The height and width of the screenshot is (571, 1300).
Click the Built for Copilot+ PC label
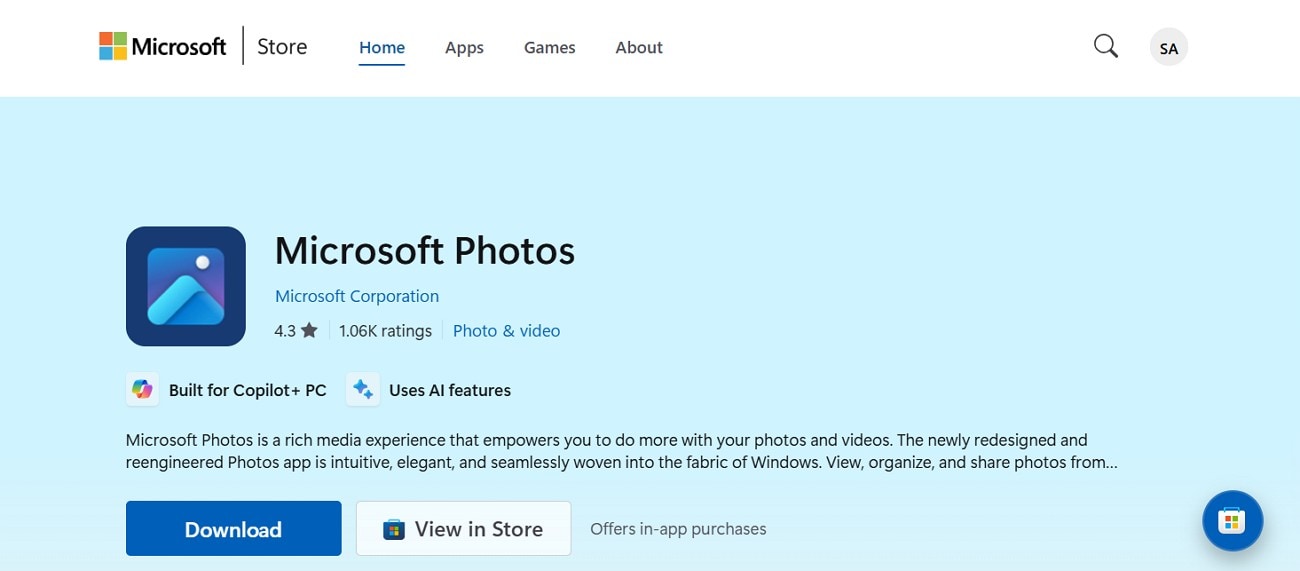coord(248,390)
